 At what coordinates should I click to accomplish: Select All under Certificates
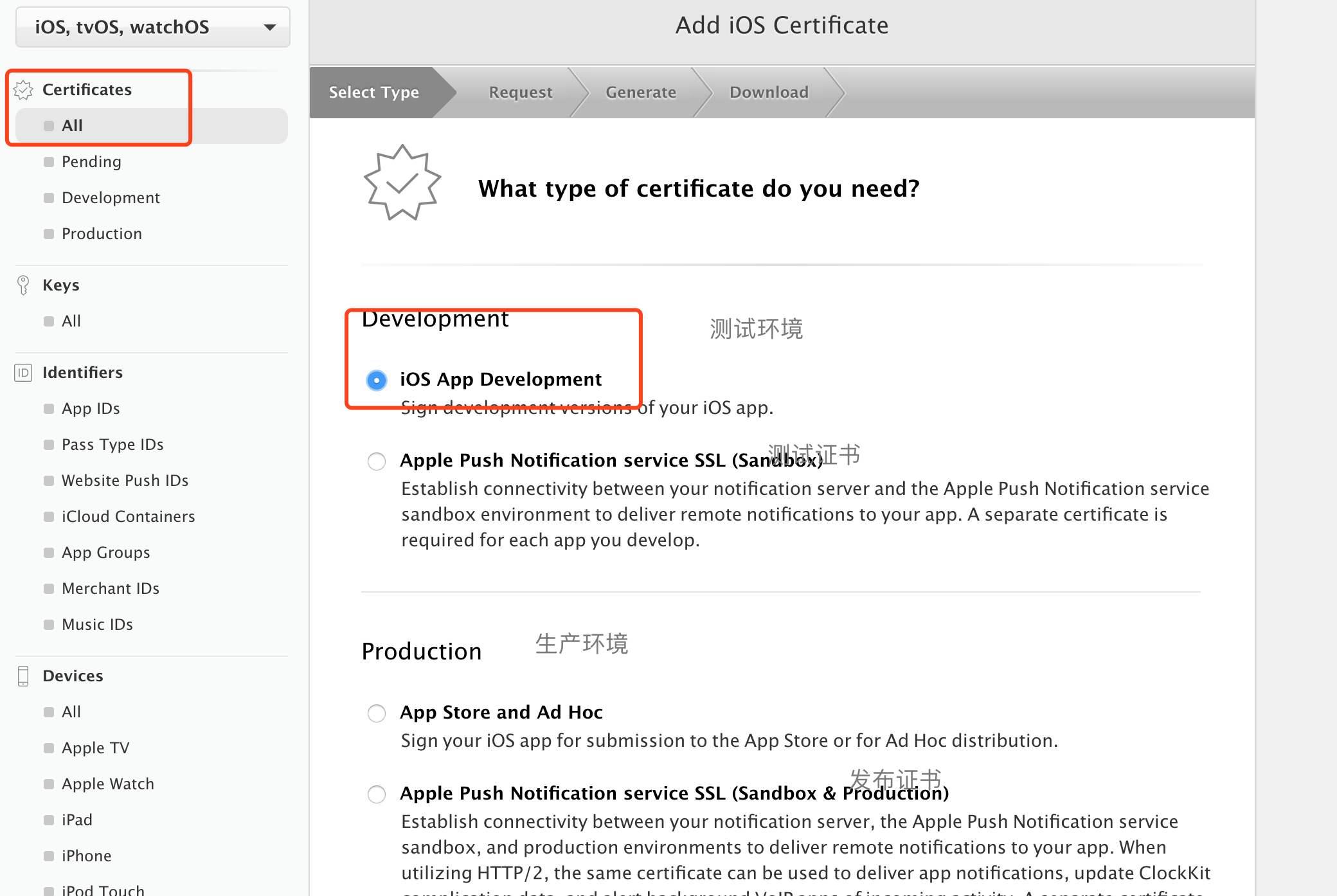coord(152,126)
